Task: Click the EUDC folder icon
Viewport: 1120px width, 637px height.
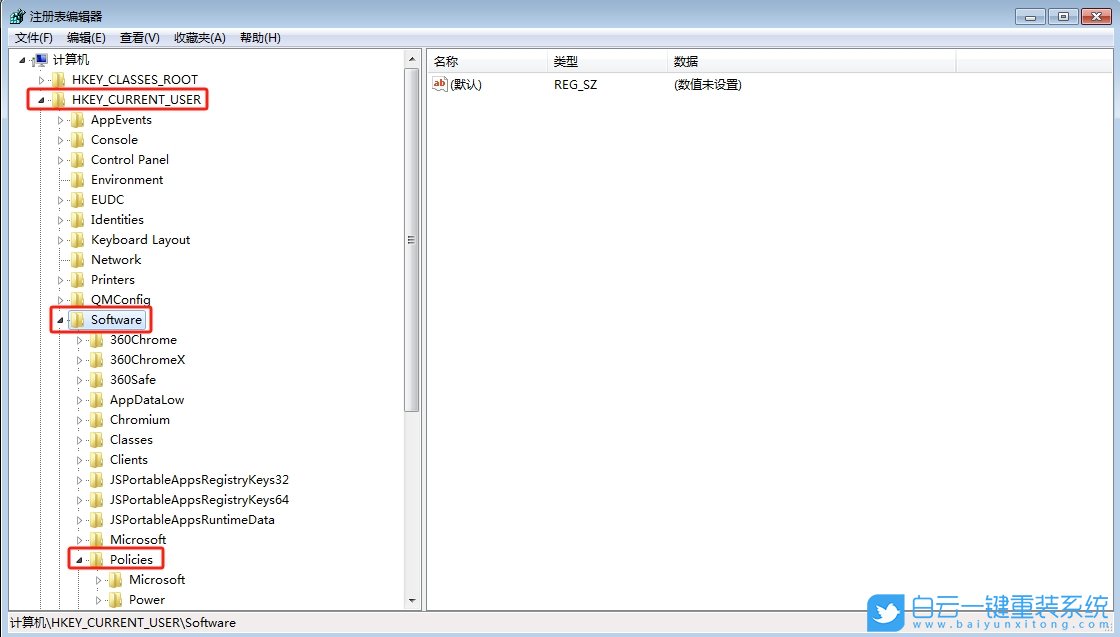Action: (x=76, y=199)
